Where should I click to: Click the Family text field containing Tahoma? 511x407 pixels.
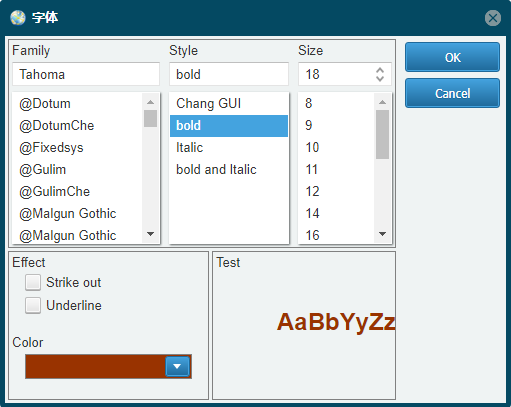point(86,74)
